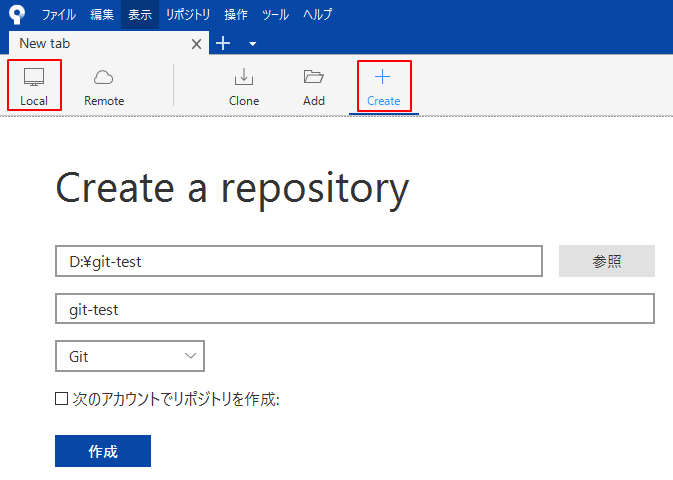Enable the create repository on account checkbox
The height and width of the screenshot is (480, 673).
(x=62, y=399)
